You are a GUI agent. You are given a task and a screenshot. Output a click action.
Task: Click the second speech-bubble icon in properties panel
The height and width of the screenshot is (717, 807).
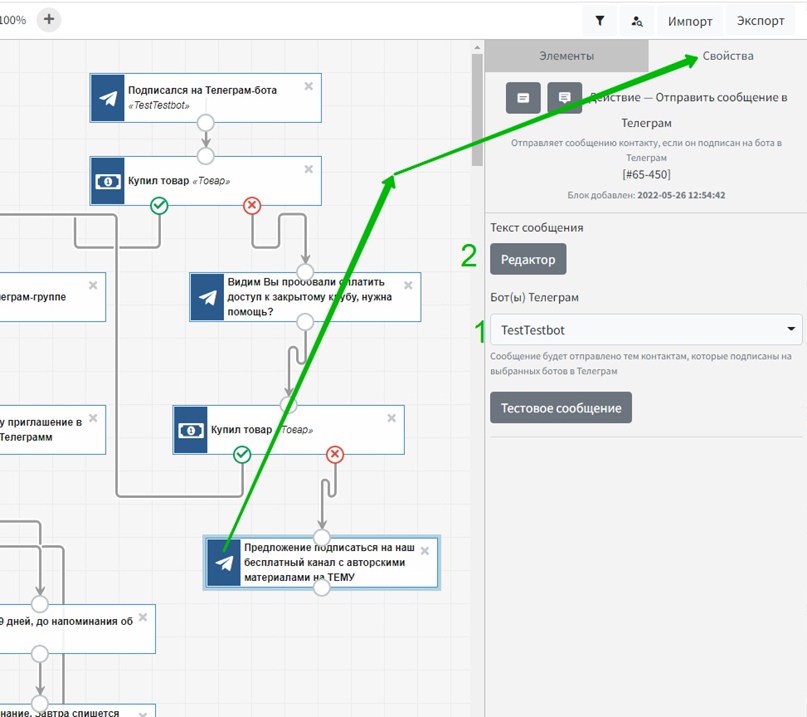click(x=565, y=98)
